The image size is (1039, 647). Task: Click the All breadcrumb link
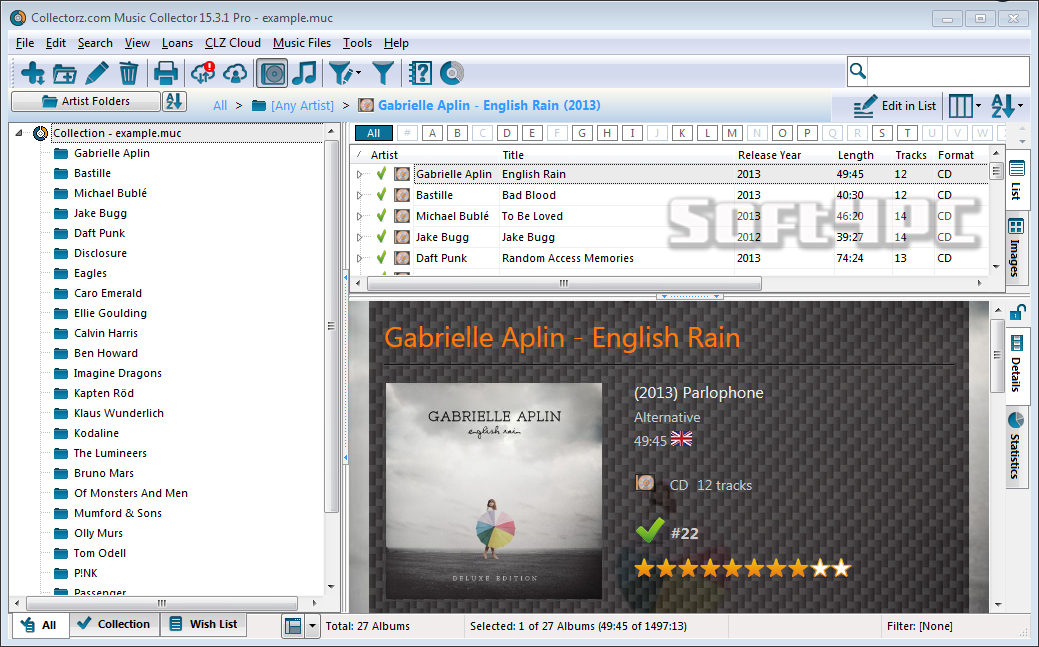click(x=220, y=105)
